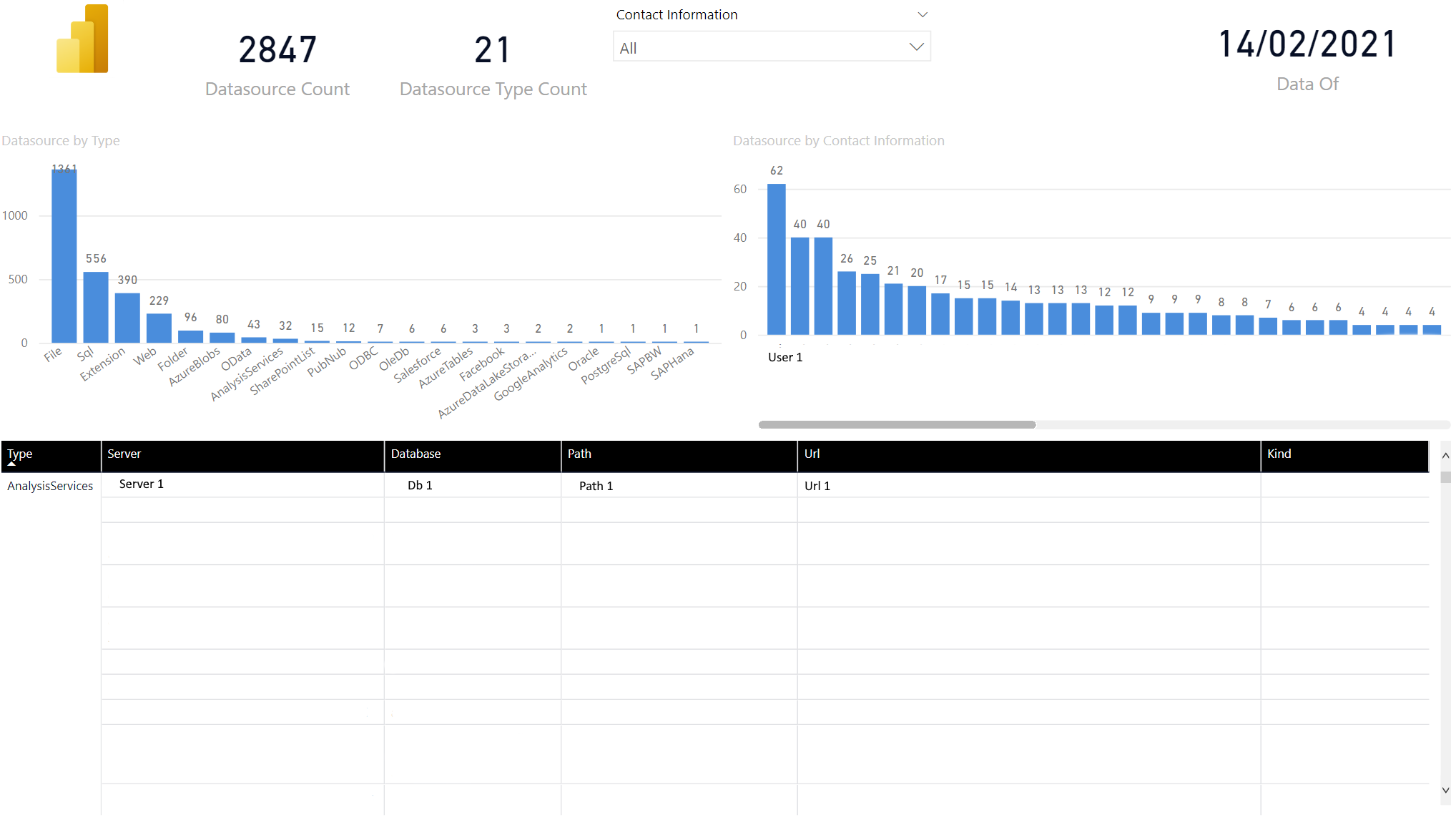Image resolution: width=1456 pixels, height=820 pixels.
Task: Select the contact bar labeled 25
Action: pyautogui.click(x=870, y=304)
